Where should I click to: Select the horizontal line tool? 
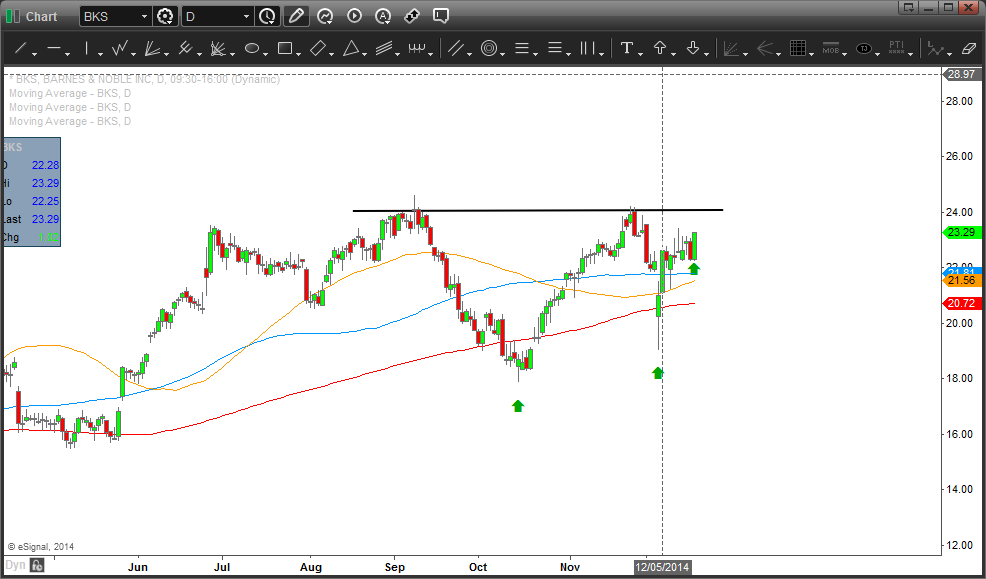click(x=54, y=48)
